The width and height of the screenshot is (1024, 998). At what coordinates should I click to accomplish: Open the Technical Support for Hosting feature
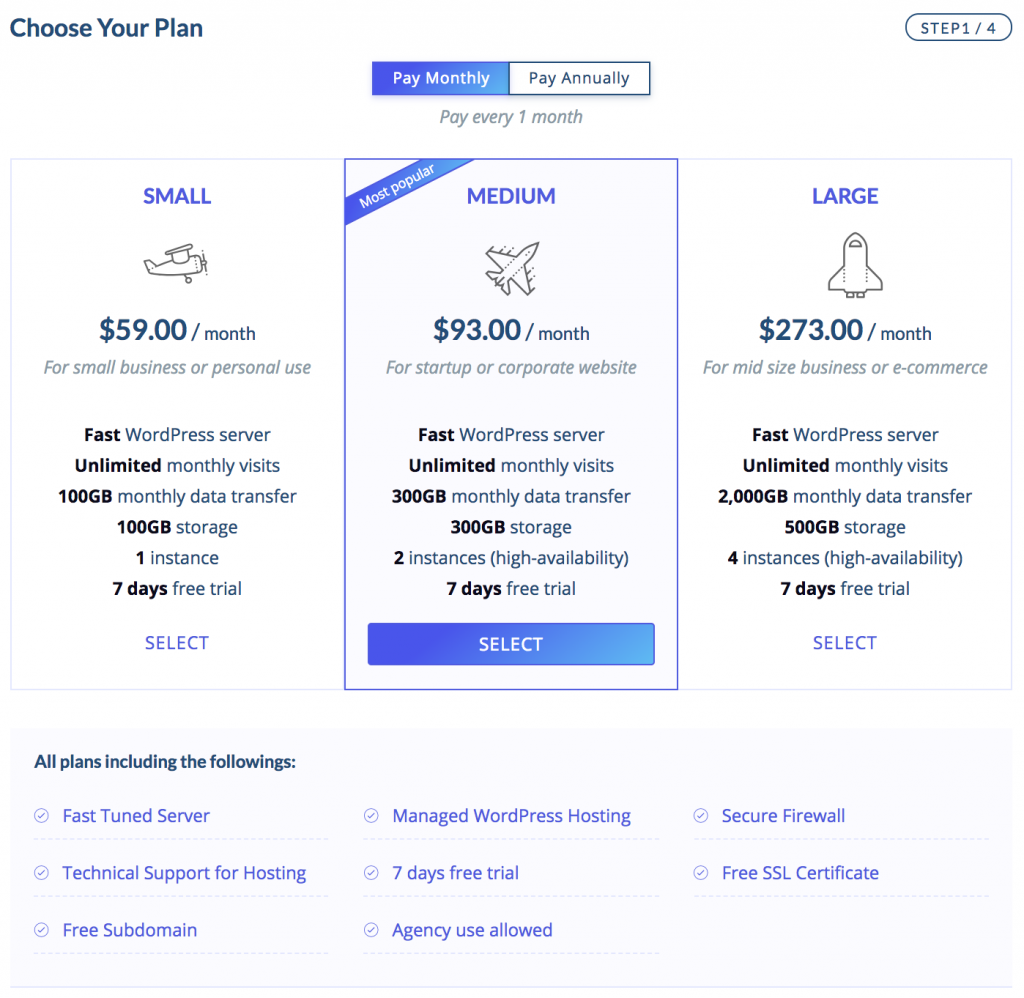(x=184, y=873)
